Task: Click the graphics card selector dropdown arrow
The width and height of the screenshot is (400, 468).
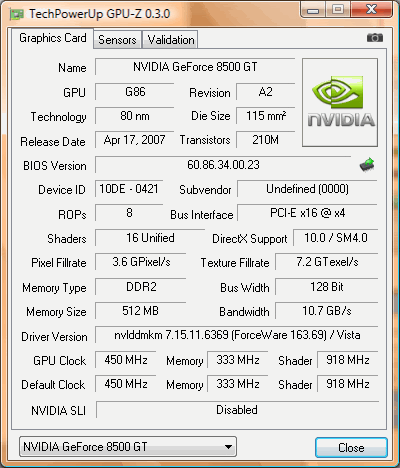Action: 228,447
